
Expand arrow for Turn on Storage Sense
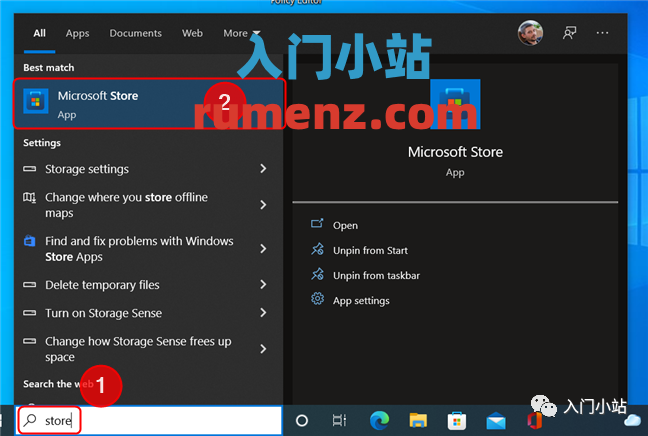coord(263,312)
